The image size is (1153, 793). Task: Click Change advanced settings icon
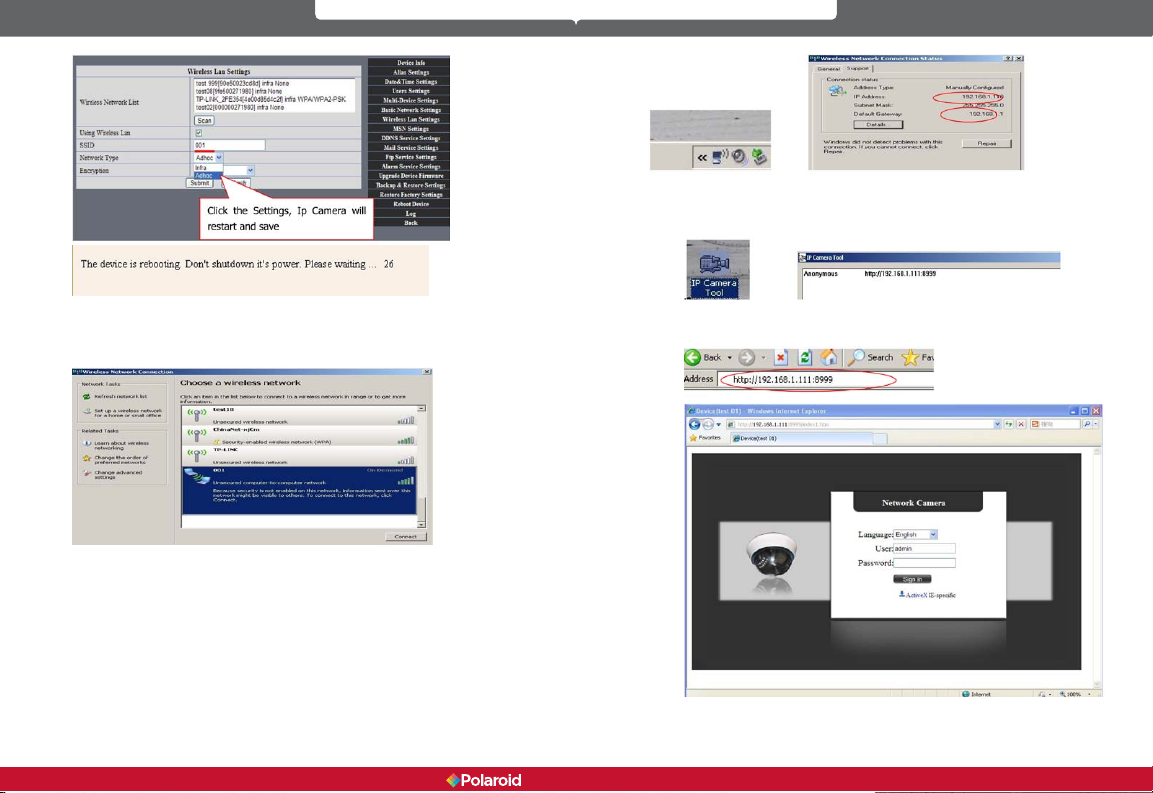[88, 473]
